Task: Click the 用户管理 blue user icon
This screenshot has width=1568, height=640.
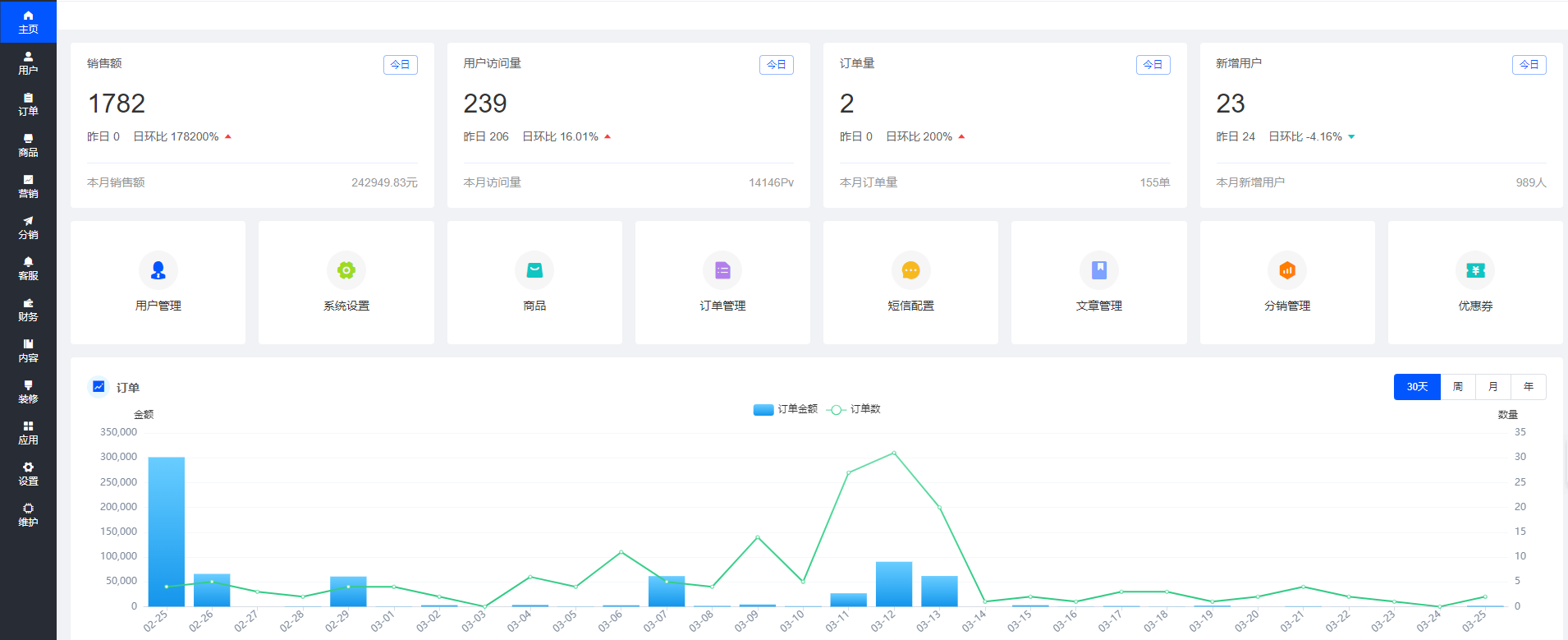Action: coord(158,270)
